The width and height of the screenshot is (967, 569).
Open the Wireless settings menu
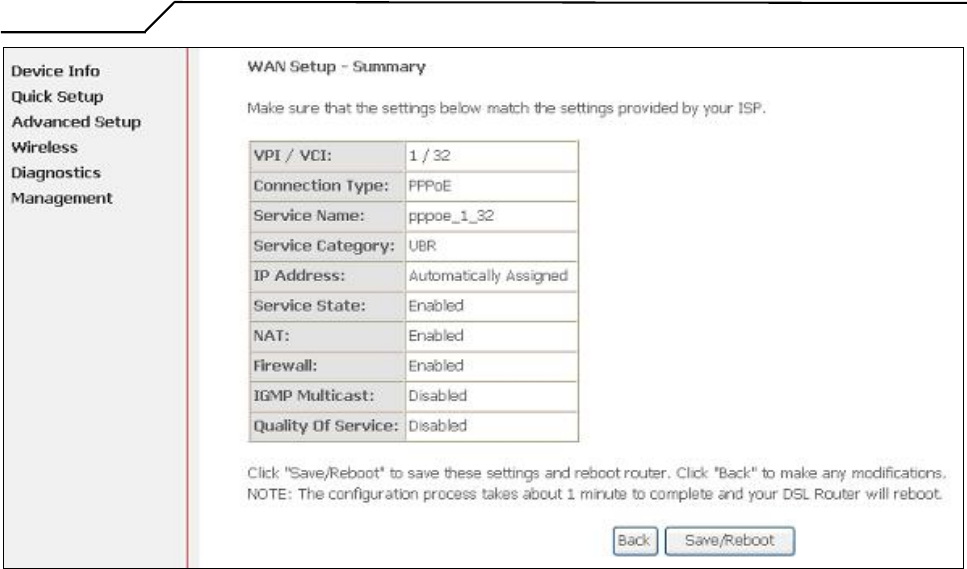(x=44, y=147)
